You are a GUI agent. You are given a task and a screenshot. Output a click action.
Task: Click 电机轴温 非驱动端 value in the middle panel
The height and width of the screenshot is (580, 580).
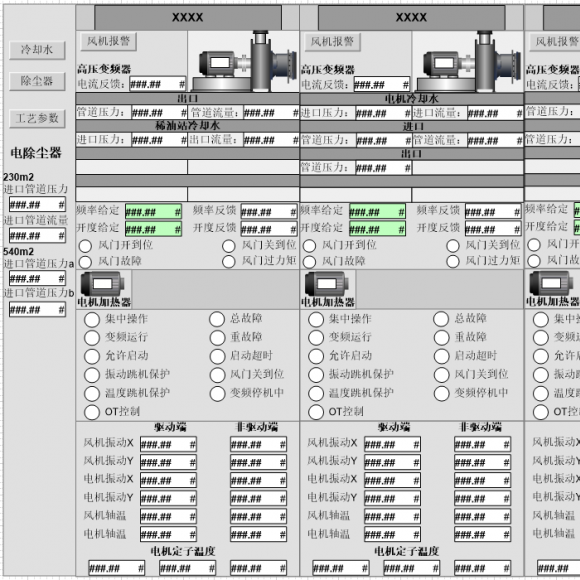(x=482, y=535)
